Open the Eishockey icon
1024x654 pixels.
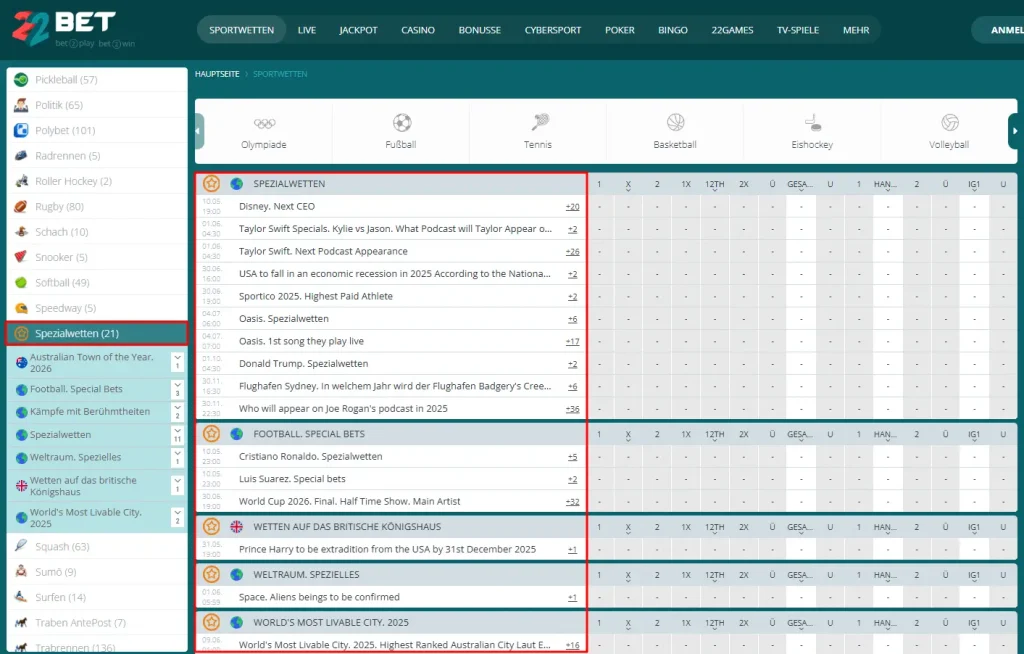click(x=812, y=122)
